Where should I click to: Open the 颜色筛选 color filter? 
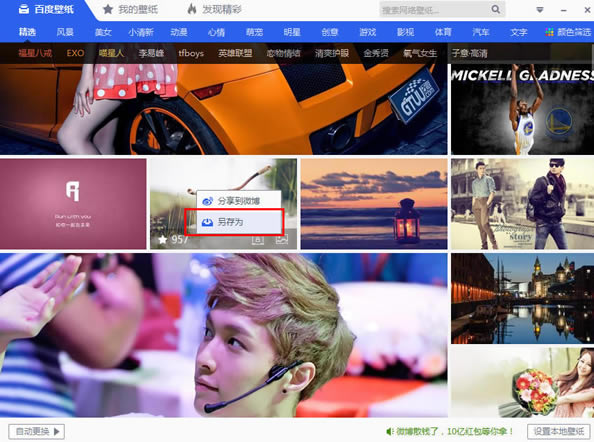tap(568, 32)
